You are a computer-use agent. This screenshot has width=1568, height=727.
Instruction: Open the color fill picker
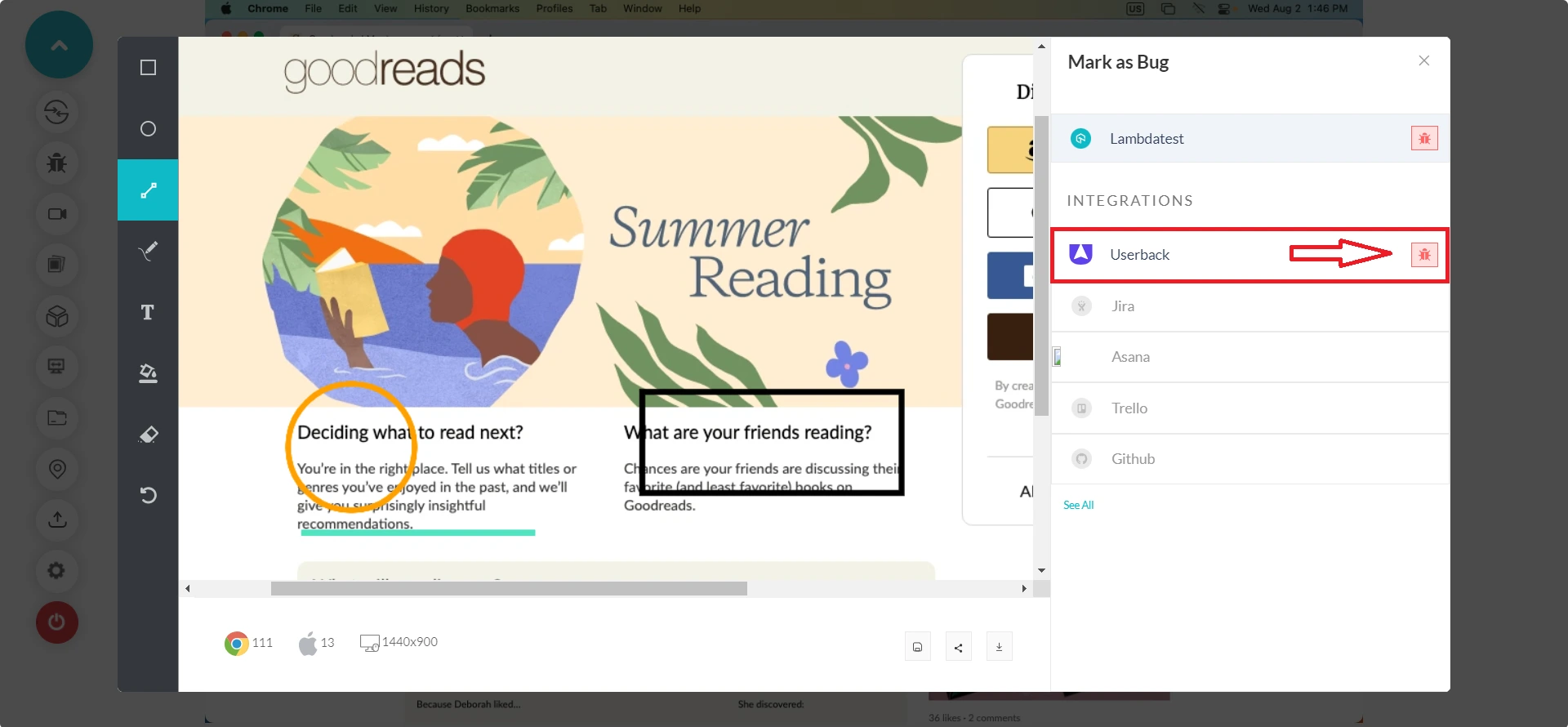click(x=148, y=373)
